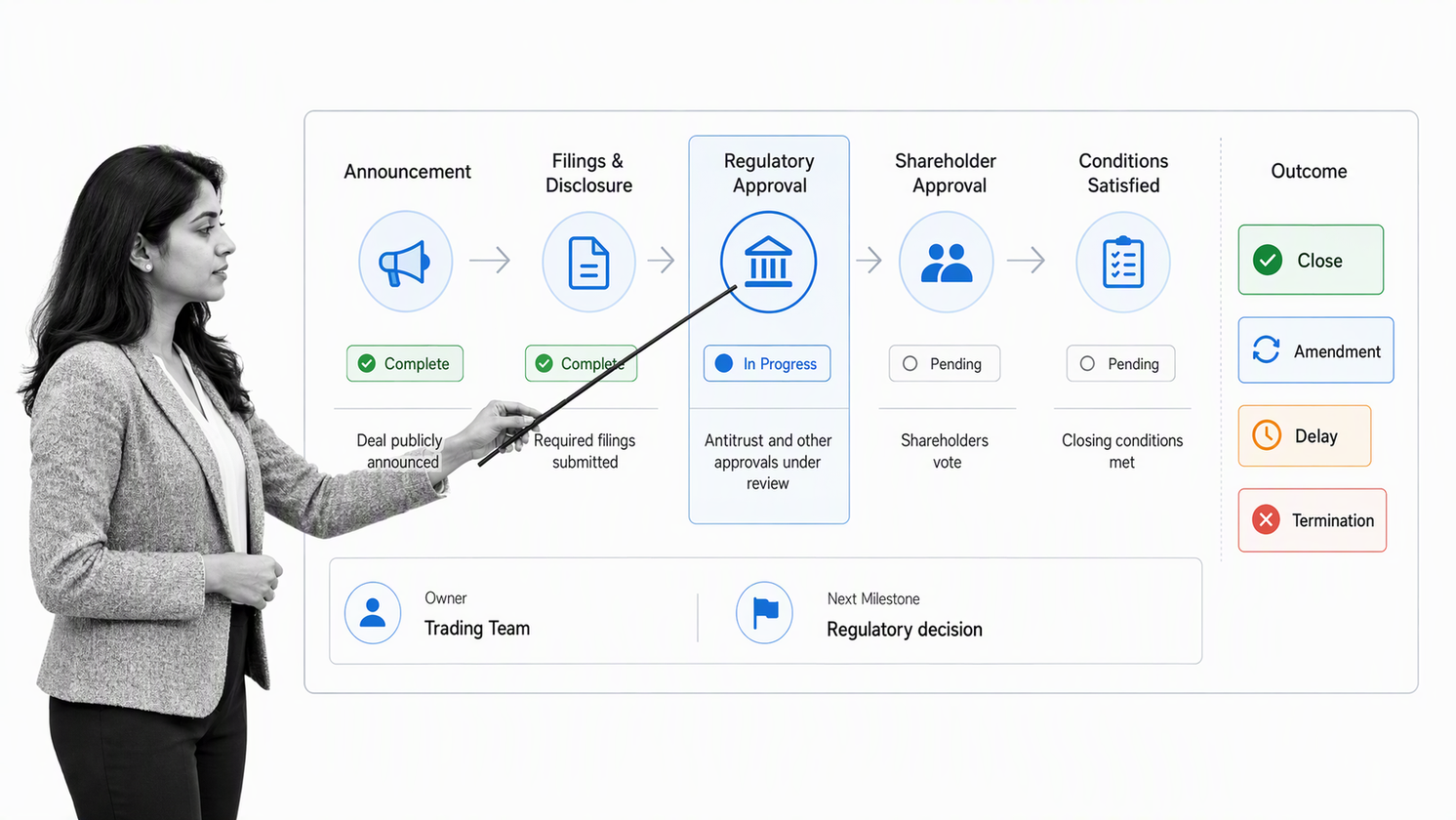Click the Announcement megaphone icon
This screenshot has height=820, width=1456.
405,262
